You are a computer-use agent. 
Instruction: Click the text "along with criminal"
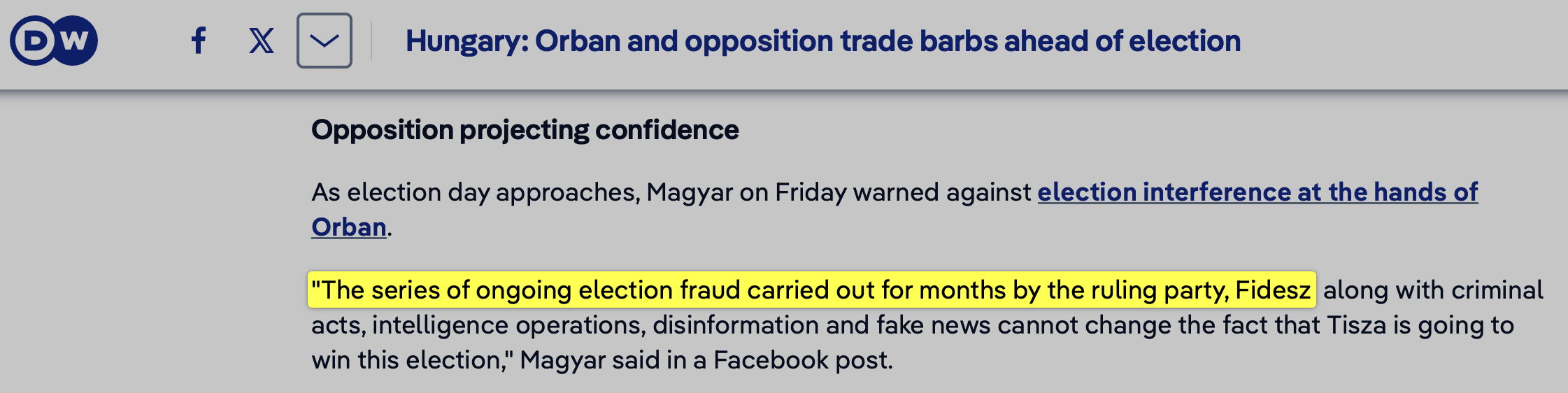[1432, 290]
